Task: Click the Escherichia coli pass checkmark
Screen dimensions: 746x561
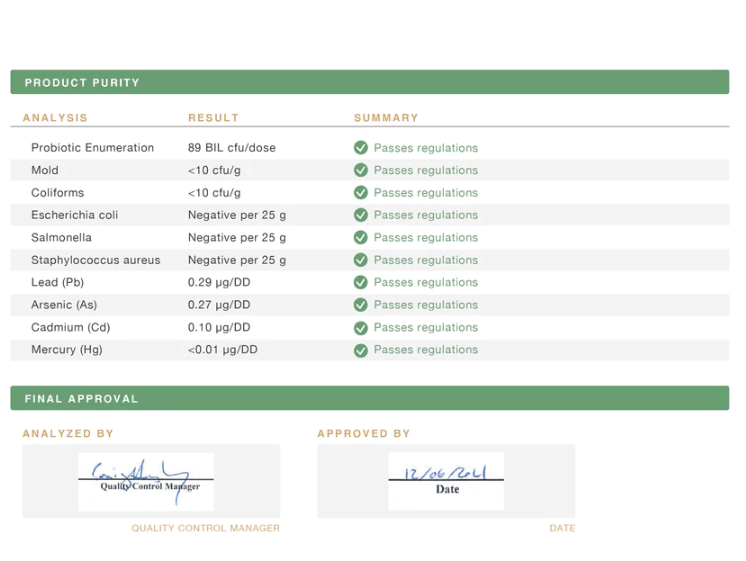Action: [361, 215]
